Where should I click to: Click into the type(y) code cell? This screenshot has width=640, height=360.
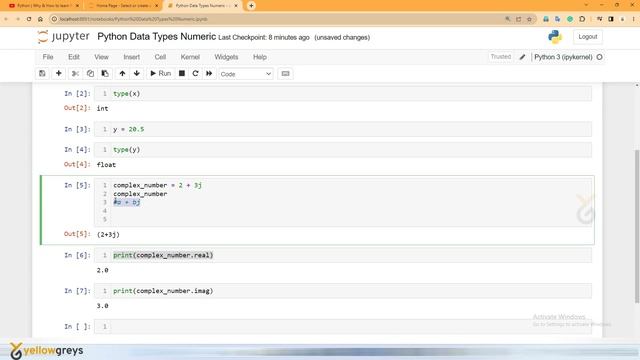342,150
